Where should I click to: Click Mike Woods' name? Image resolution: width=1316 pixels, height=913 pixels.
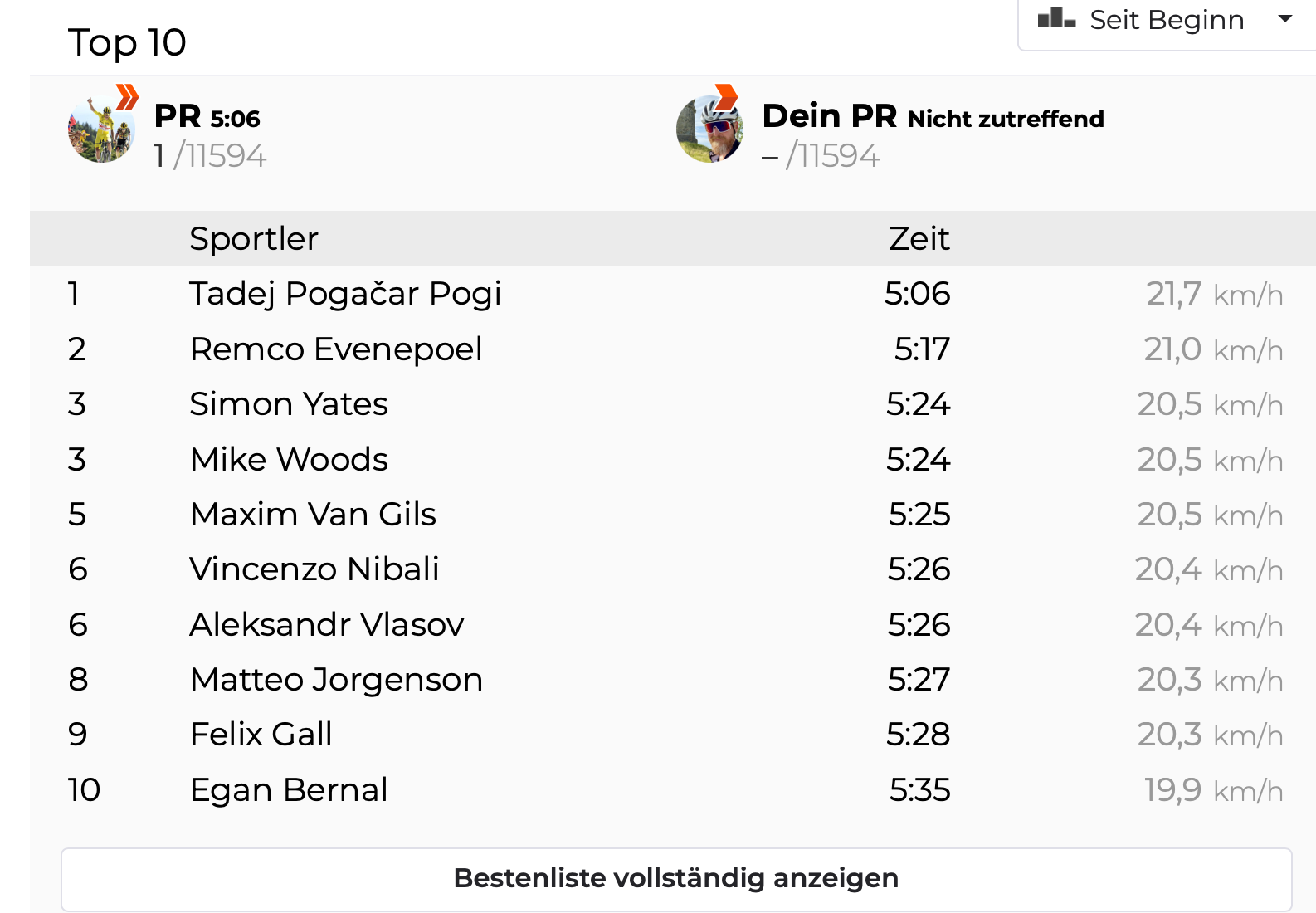(x=289, y=460)
